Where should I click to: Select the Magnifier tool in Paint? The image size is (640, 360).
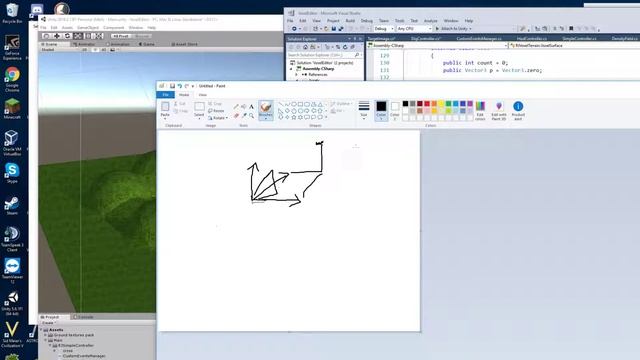pyautogui.click(x=251, y=116)
